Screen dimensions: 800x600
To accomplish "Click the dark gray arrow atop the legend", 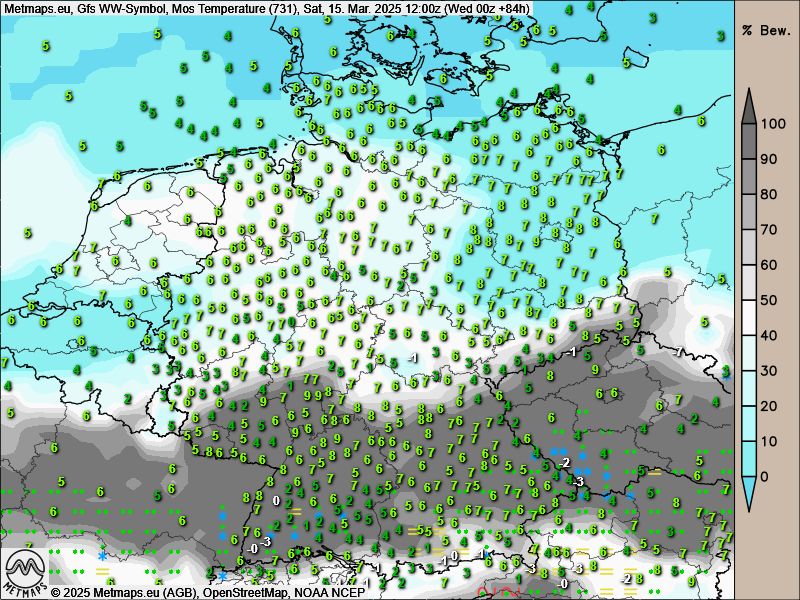I will [749, 104].
